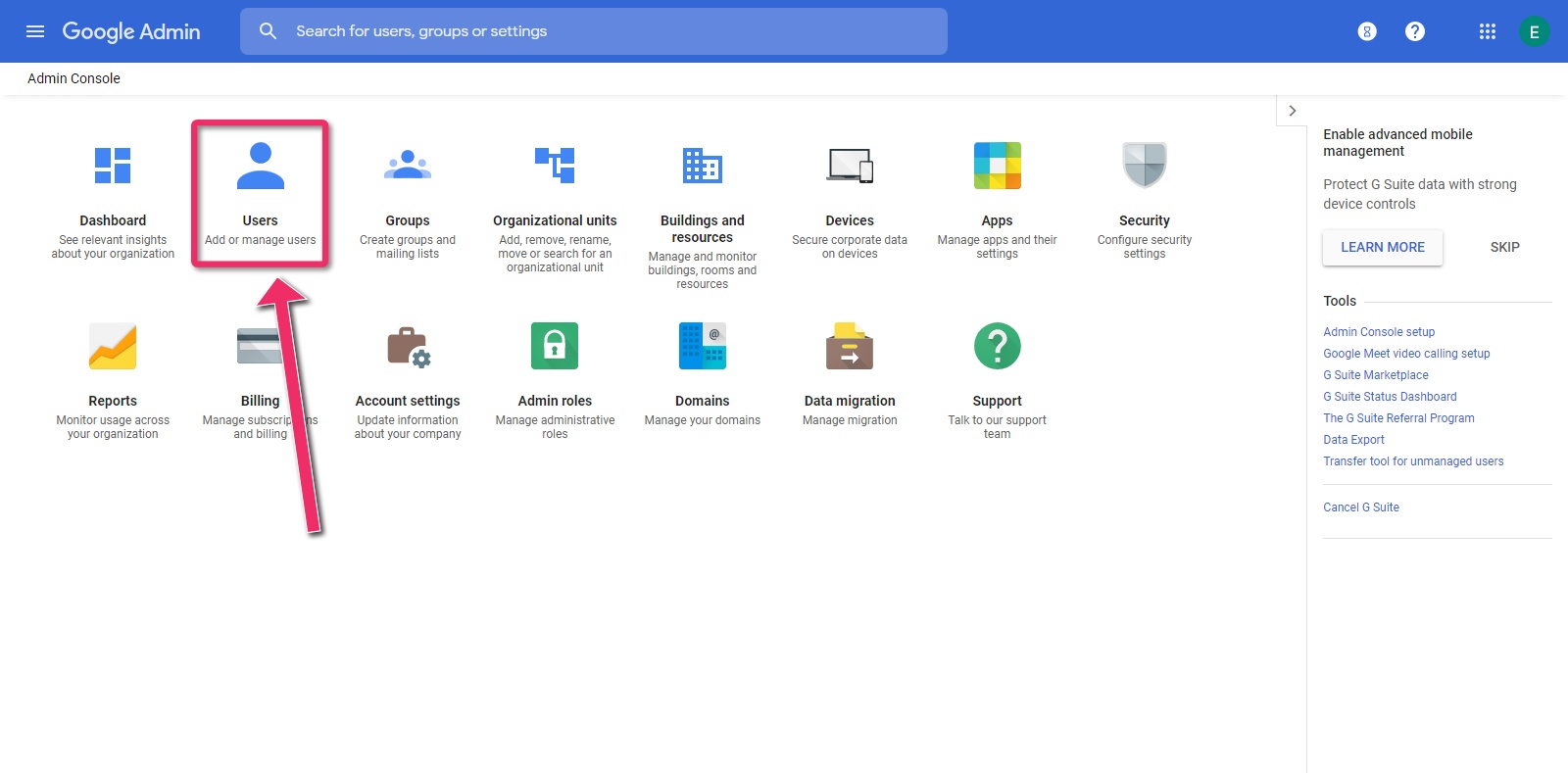Click the Cancel G Suite link

pos(1361,507)
